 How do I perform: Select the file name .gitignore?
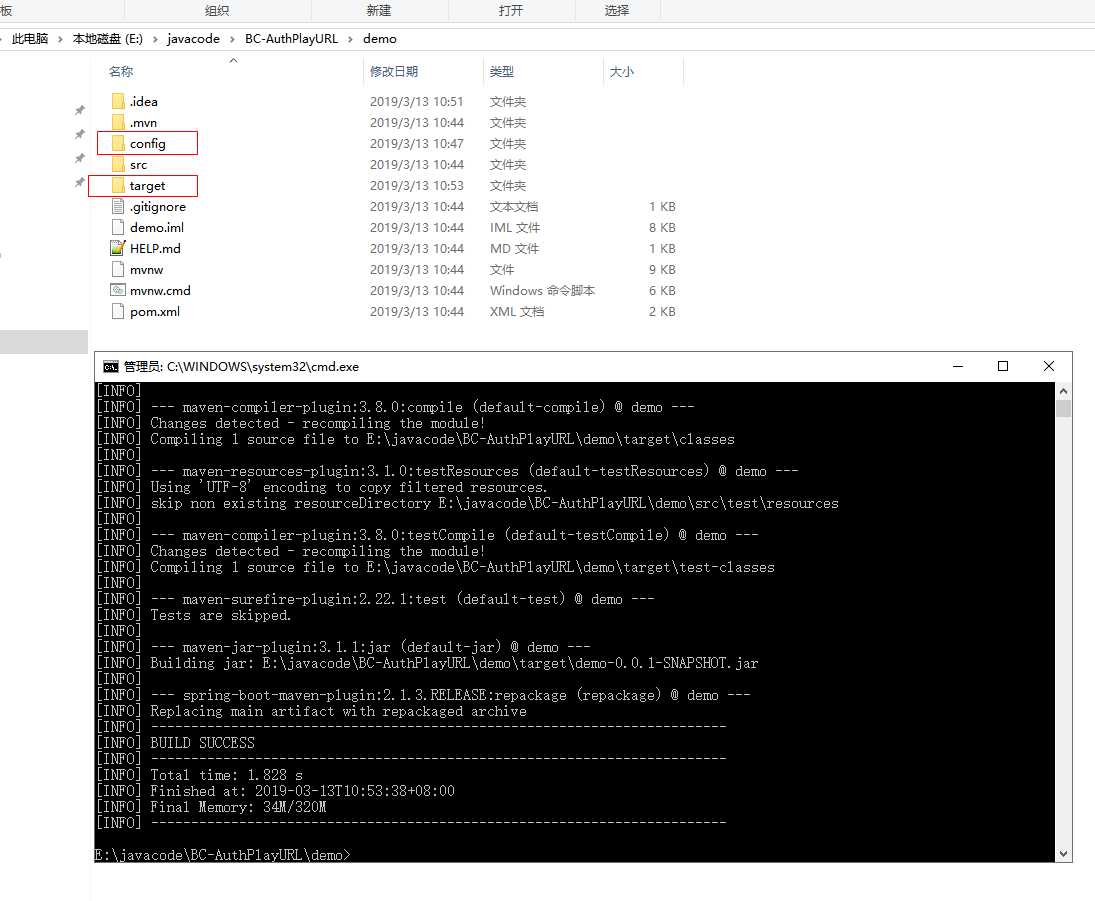click(158, 207)
